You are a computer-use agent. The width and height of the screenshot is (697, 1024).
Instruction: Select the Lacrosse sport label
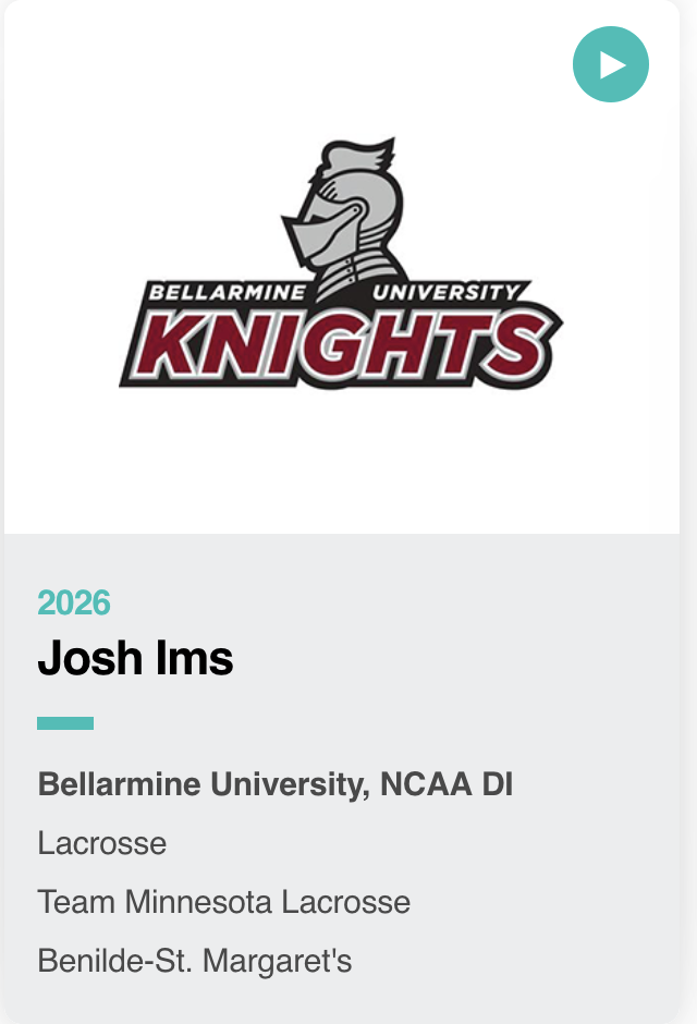tap(102, 843)
